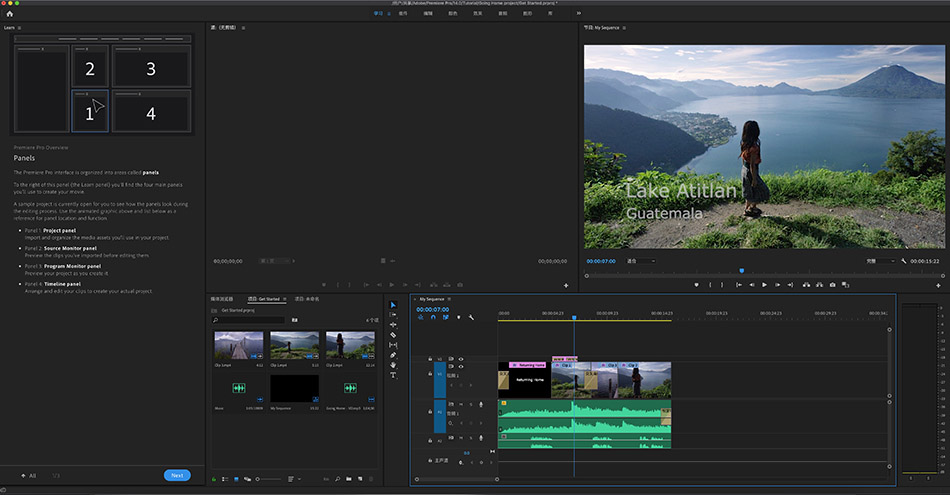The height and width of the screenshot is (495, 950).
Task: Open Program Monitor wrench settings
Action: click(x=903, y=261)
